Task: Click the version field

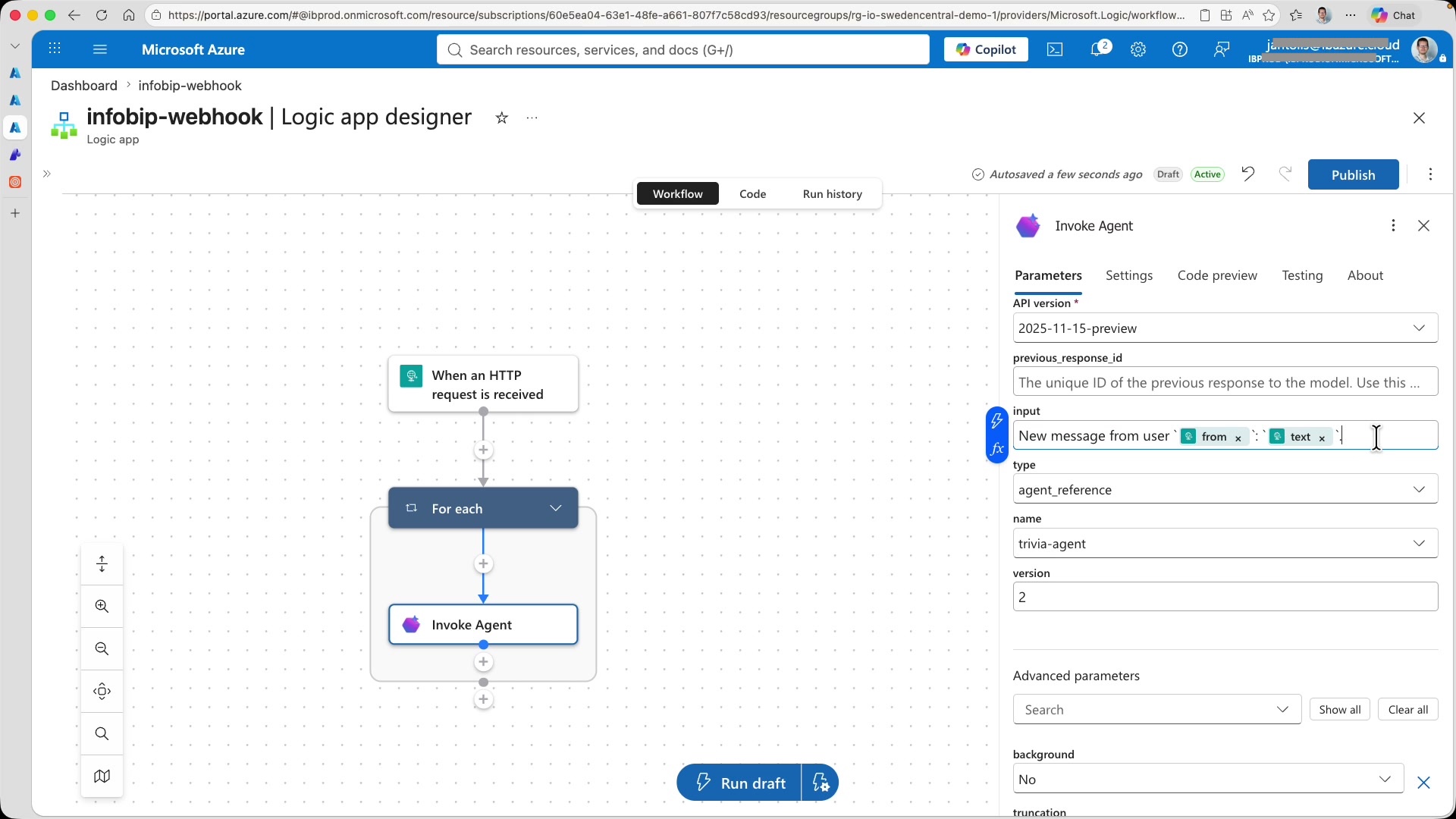Action: point(1225,598)
